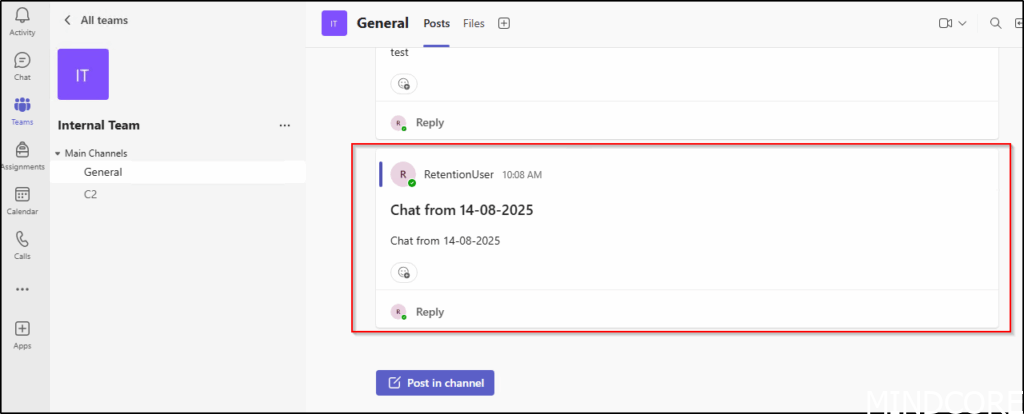Screen dimensions: 1024x414
Task: Select the C2 channel
Action: pyautogui.click(x=92, y=194)
